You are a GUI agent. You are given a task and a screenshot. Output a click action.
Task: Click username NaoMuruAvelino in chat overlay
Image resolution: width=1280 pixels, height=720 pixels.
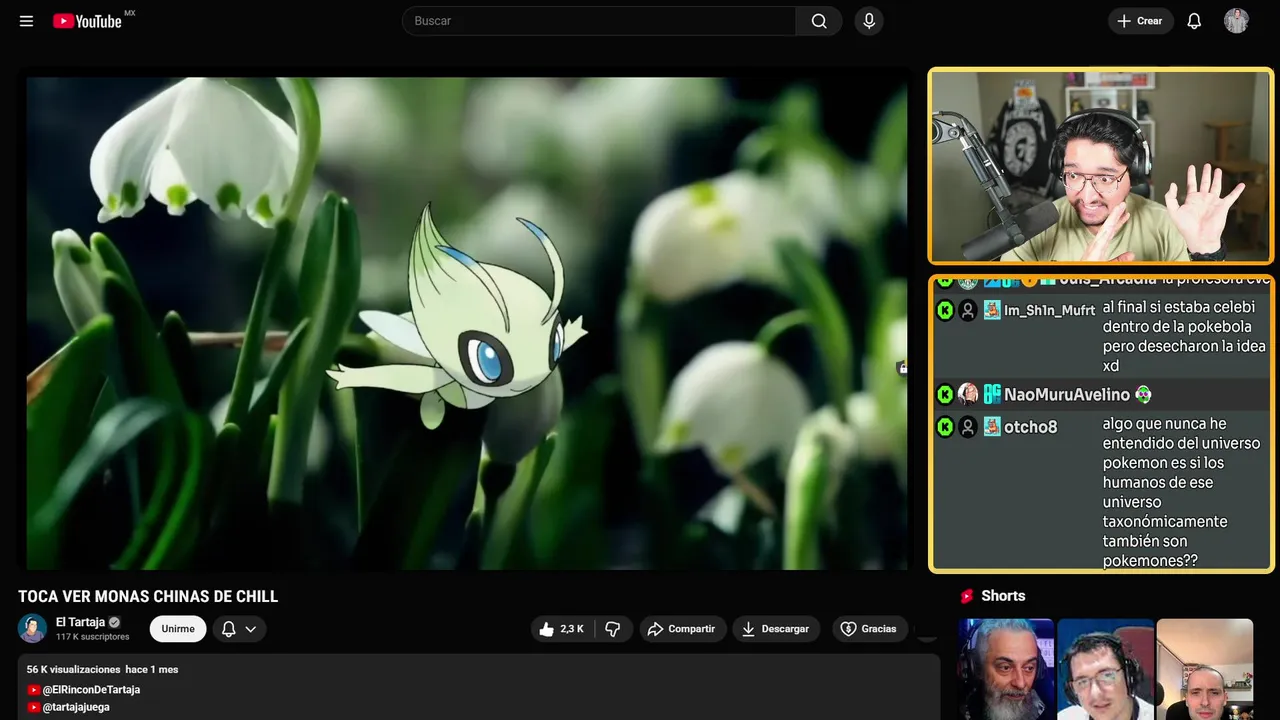1067,395
